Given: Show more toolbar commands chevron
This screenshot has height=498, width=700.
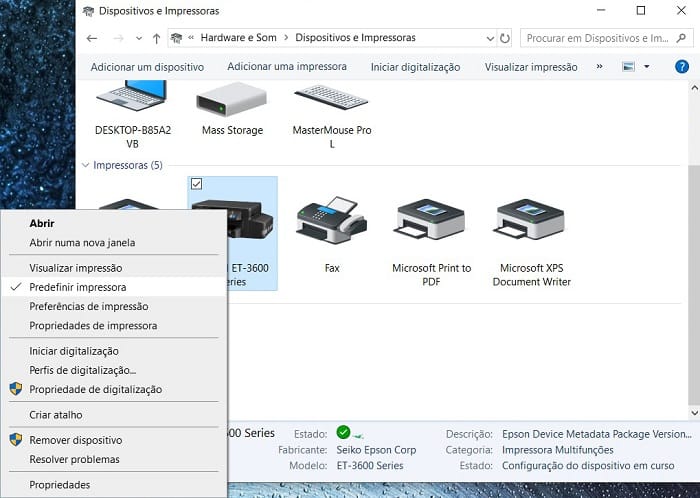Looking at the screenshot, I should click(x=600, y=66).
